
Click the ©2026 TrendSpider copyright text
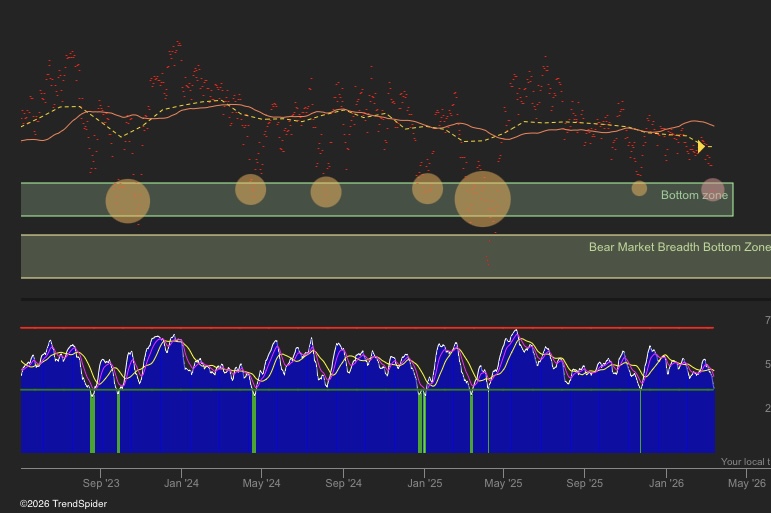coord(63,504)
